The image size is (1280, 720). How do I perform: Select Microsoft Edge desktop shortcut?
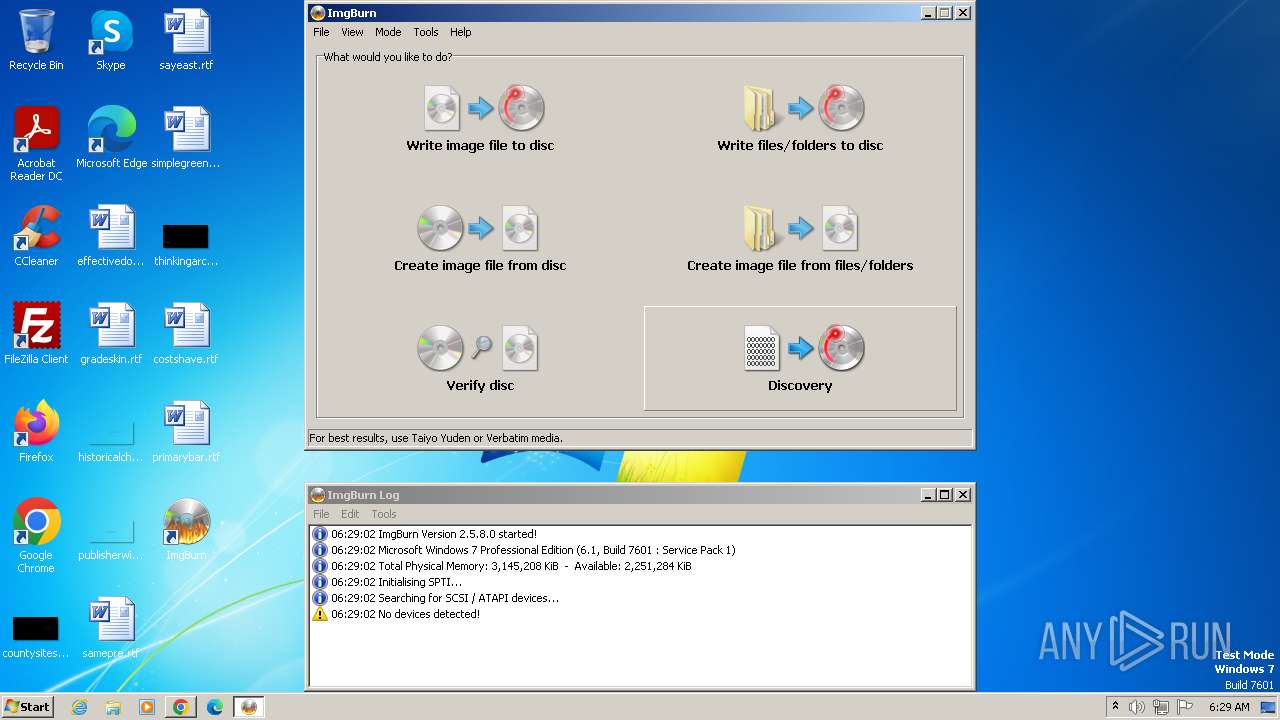(111, 138)
